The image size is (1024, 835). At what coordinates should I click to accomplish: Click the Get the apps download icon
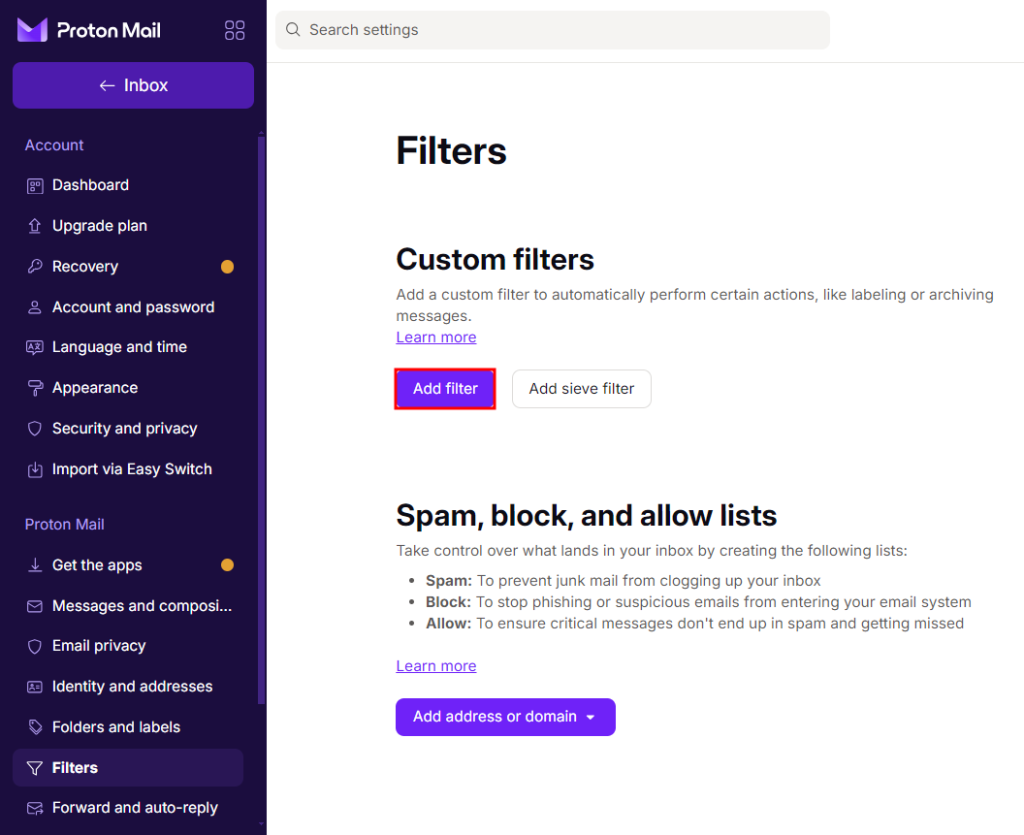[x=33, y=565]
